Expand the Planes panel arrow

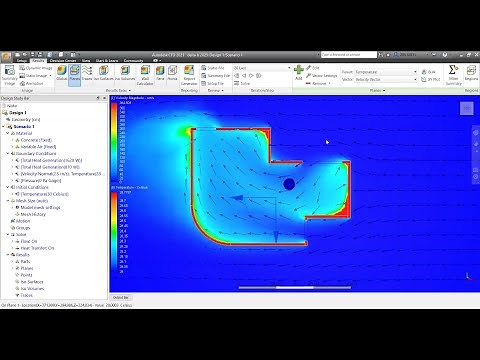click(384, 91)
